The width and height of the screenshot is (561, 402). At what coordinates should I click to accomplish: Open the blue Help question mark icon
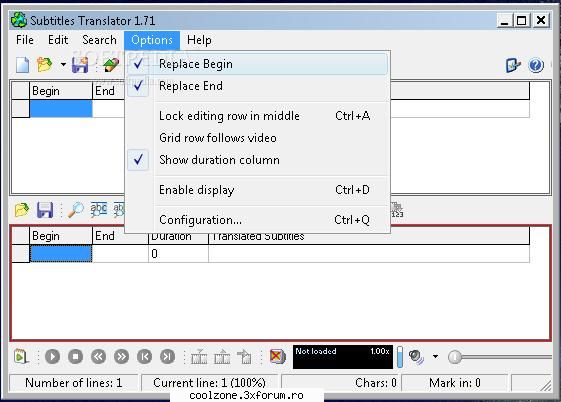(x=536, y=65)
